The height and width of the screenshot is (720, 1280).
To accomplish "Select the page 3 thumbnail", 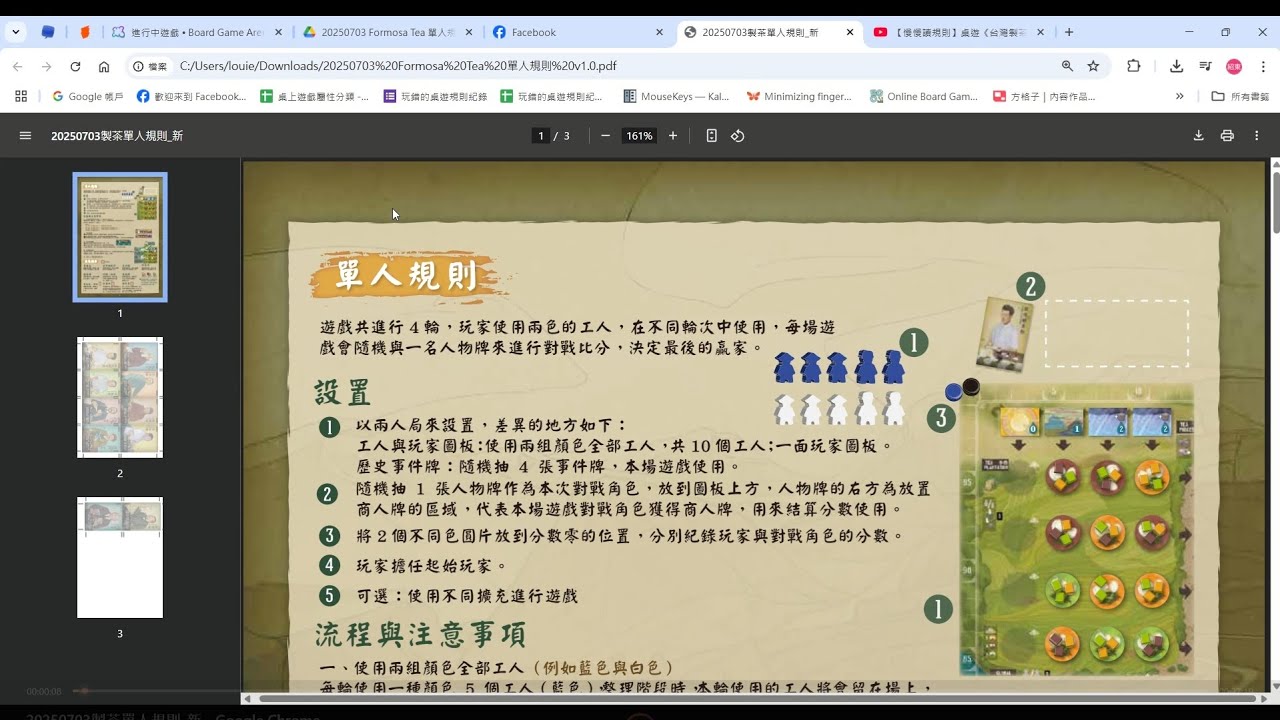I will 120,557.
